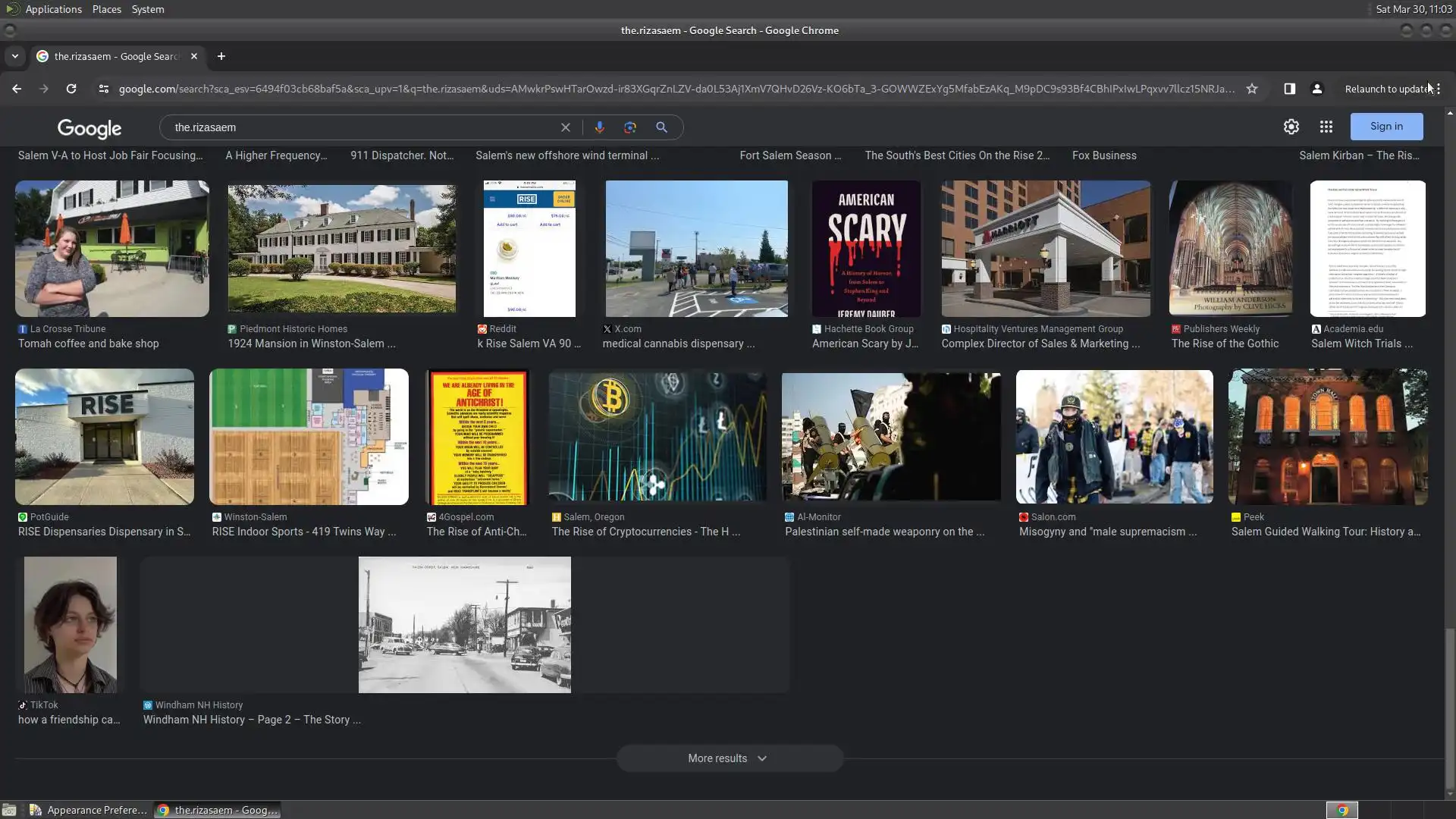Open Chrome three-dot menu

click(1439, 89)
